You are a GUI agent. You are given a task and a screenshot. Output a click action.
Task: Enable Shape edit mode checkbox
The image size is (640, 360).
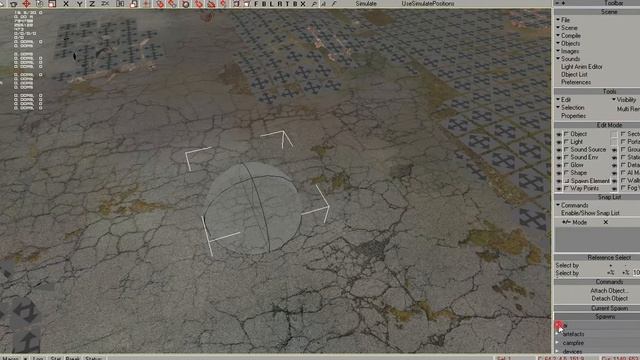[x=567, y=173]
